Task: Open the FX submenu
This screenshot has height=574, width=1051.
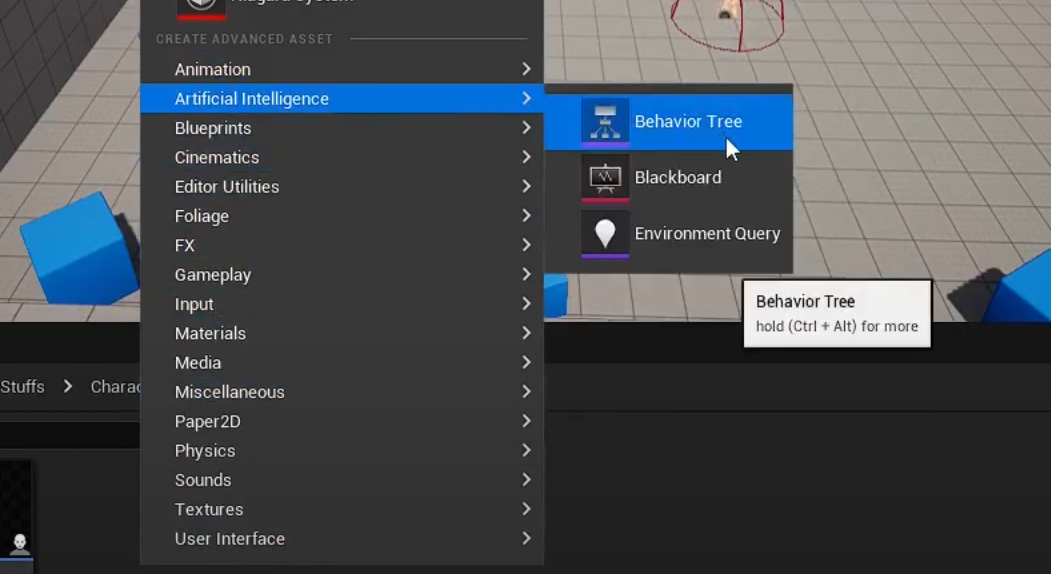Action: [342, 245]
